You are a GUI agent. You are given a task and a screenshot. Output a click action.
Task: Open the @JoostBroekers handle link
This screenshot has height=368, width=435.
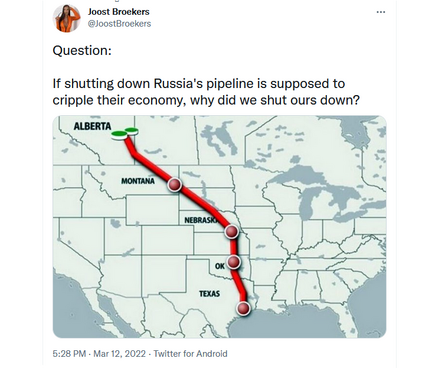tap(119, 24)
